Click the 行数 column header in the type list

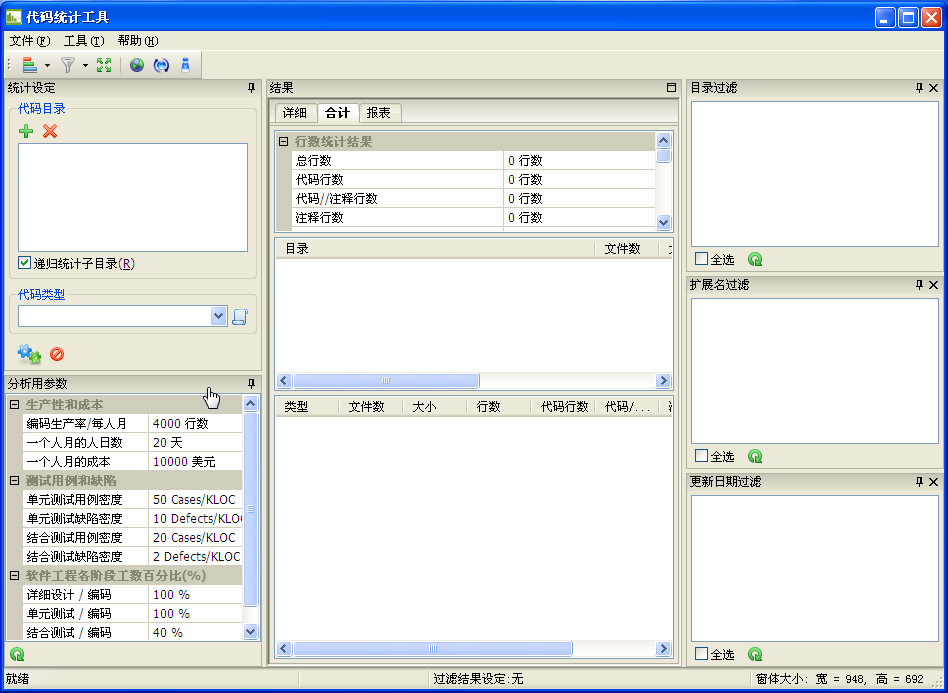pos(499,407)
